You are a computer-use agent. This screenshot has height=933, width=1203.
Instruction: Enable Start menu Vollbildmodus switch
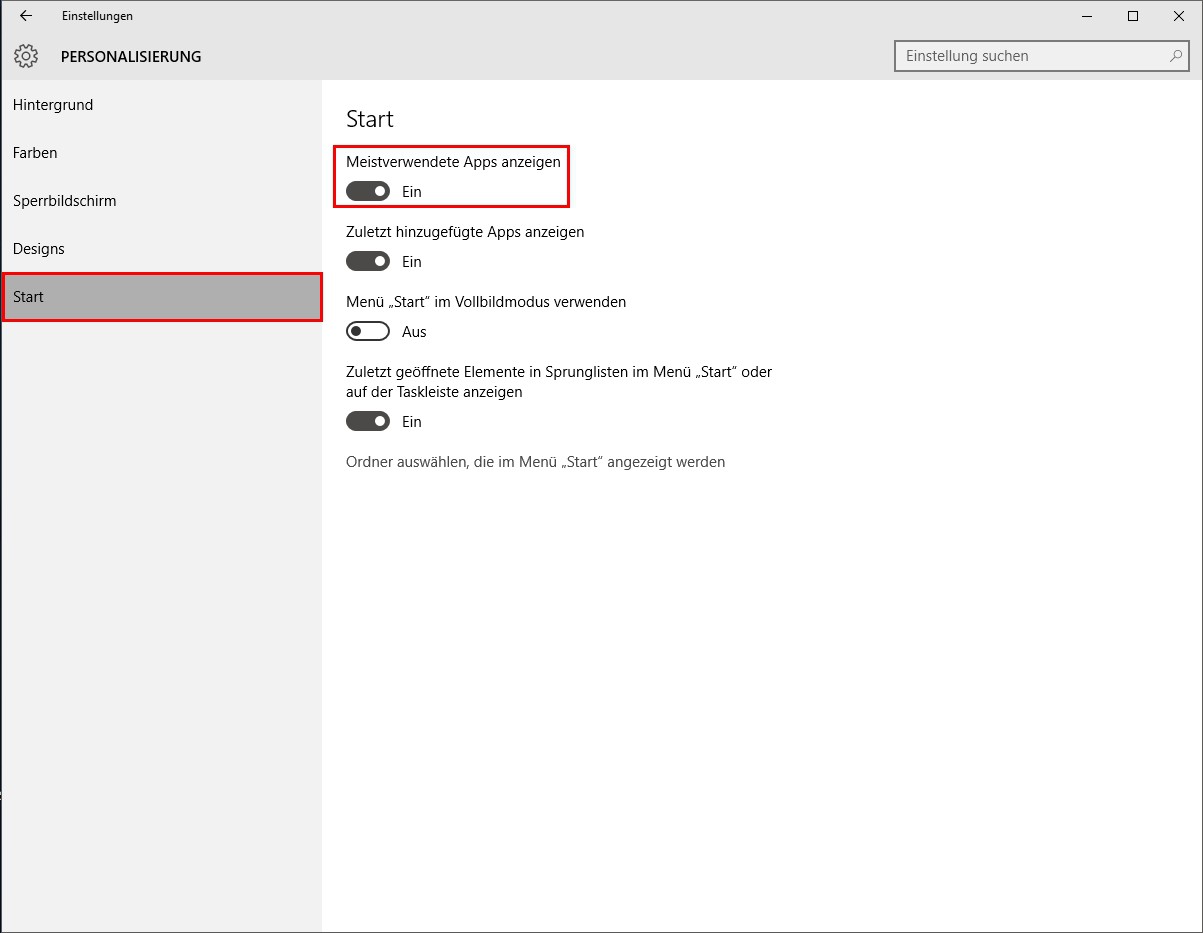point(367,331)
